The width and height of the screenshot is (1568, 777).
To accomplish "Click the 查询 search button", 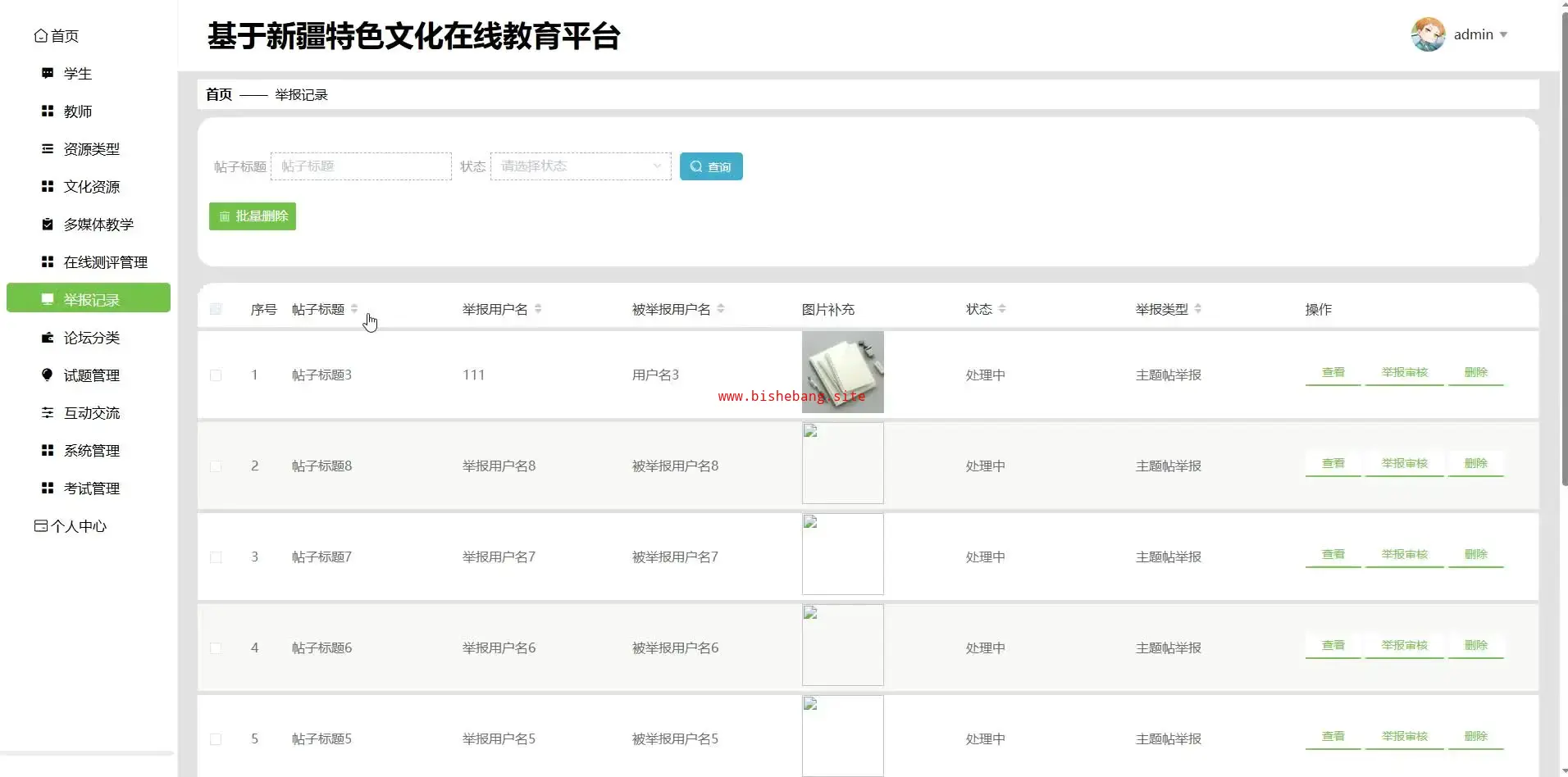I will pyautogui.click(x=711, y=166).
